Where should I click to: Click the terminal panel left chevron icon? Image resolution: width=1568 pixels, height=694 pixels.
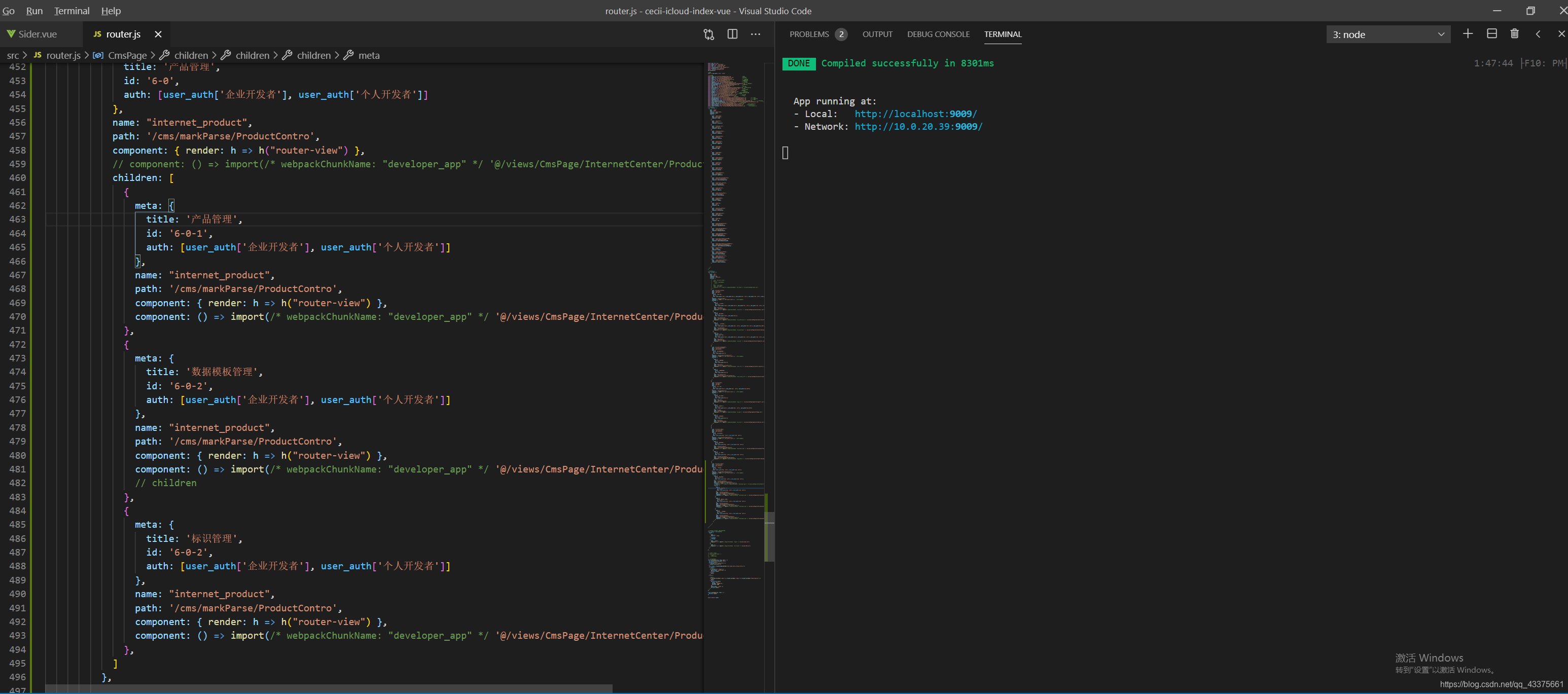(1538, 34)
